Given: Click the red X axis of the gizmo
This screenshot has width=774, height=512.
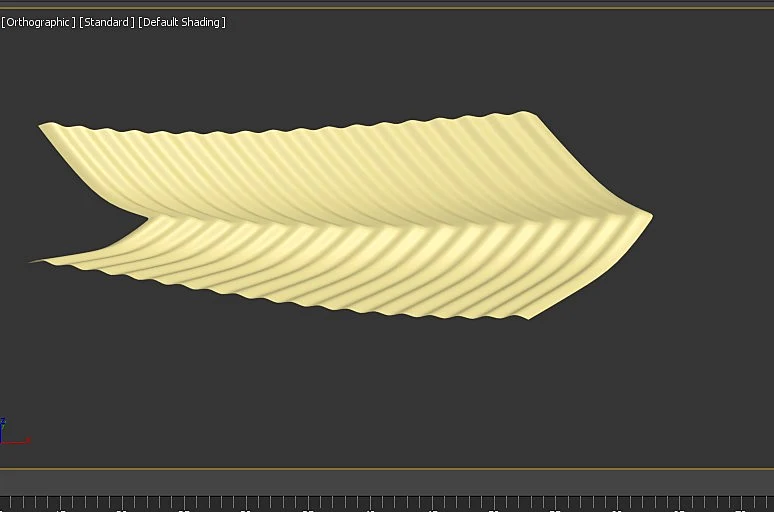Looking at the screenshot, I should point(16,441).
